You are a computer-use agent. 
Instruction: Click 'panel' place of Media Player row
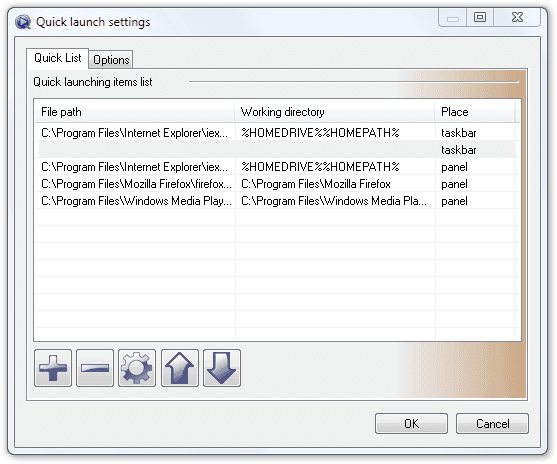click(454, 201)
